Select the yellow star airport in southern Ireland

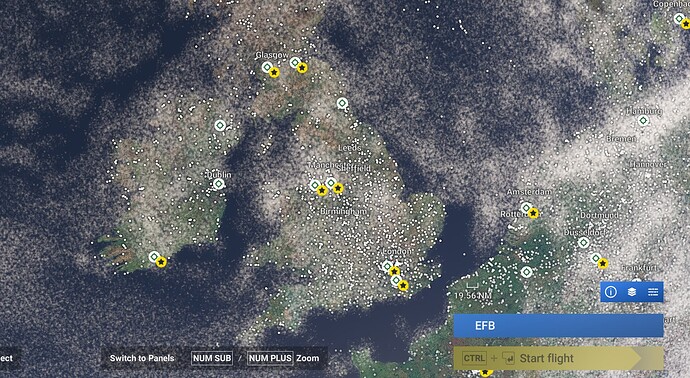pyautogui.click(x=161, y=262)
